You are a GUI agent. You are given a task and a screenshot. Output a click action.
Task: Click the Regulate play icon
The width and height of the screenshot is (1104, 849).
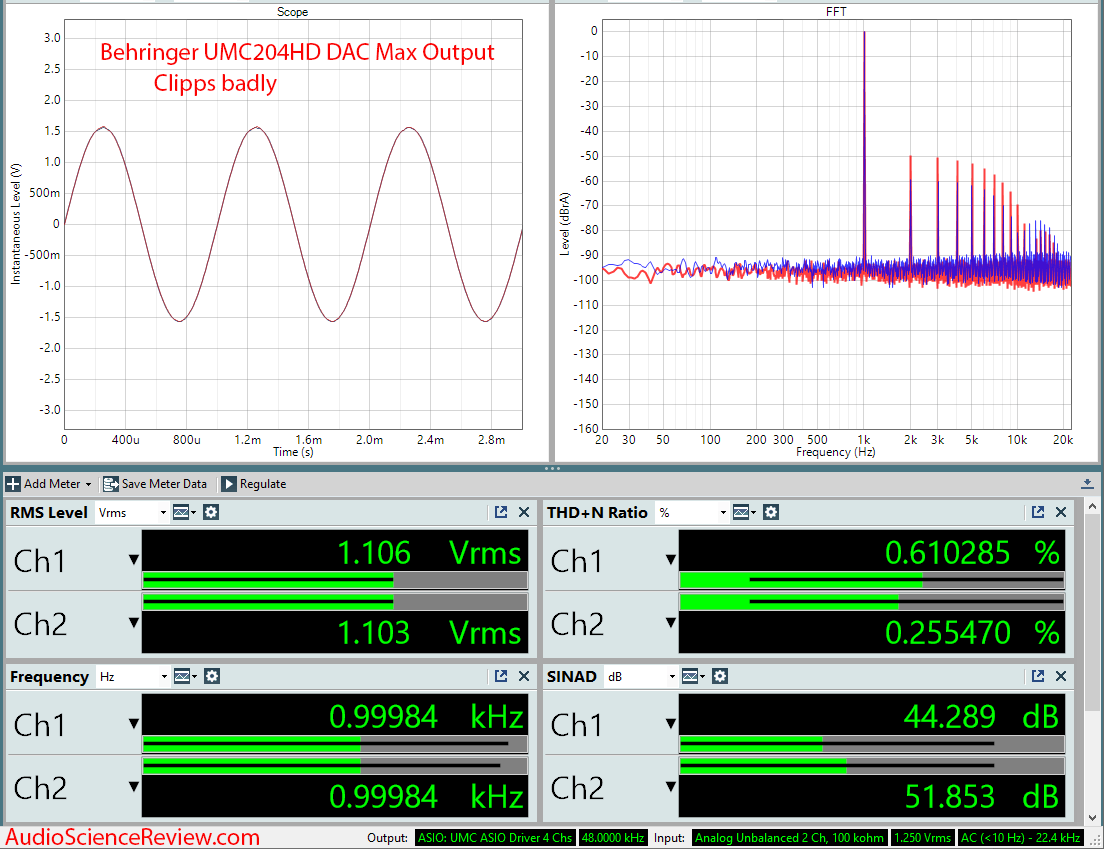tap(229, 484)
